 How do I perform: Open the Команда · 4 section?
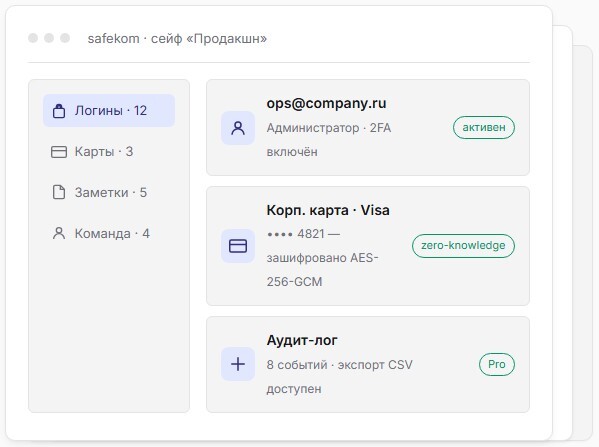tap(109, 233)
